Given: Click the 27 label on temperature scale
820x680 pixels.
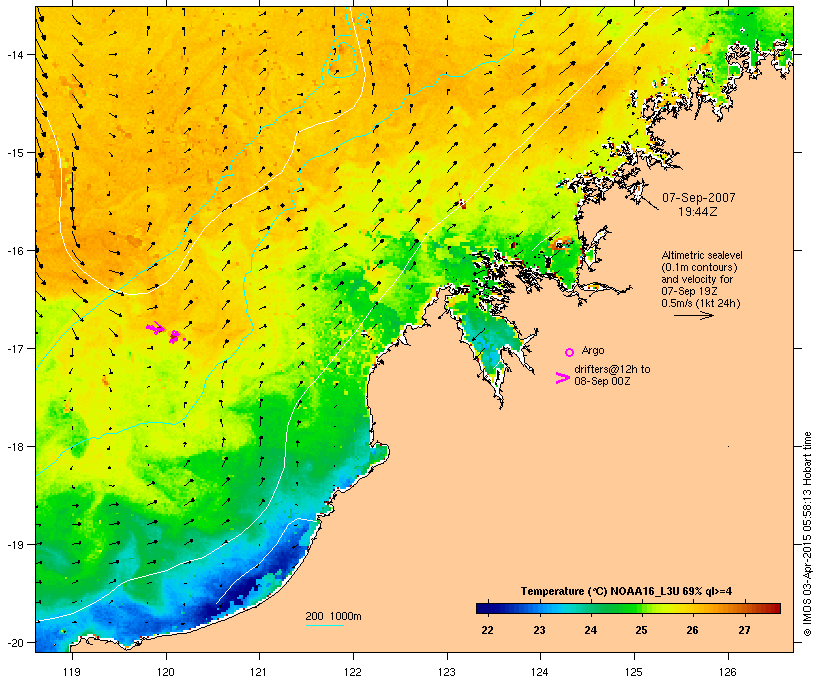Looking at the screenshot, I should point(744,630).
